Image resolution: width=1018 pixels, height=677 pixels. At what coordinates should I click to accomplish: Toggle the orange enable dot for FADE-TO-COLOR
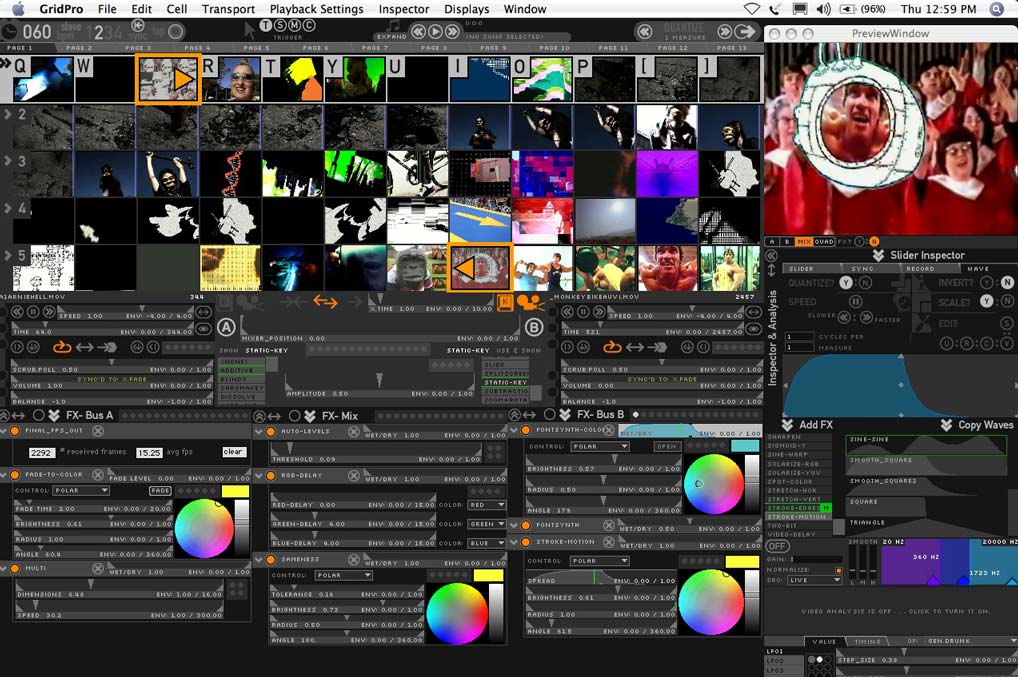click(x=15, y=475)
